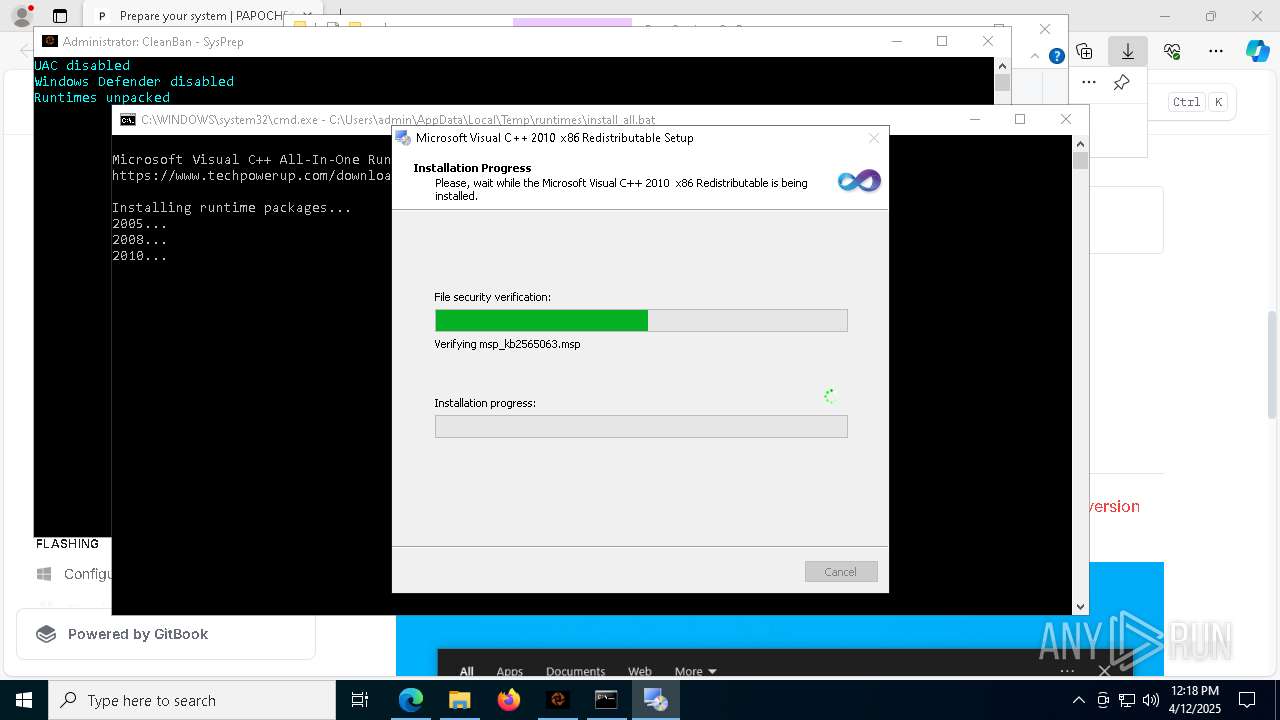Click the volume speaker tray icon

[1150, 700]
